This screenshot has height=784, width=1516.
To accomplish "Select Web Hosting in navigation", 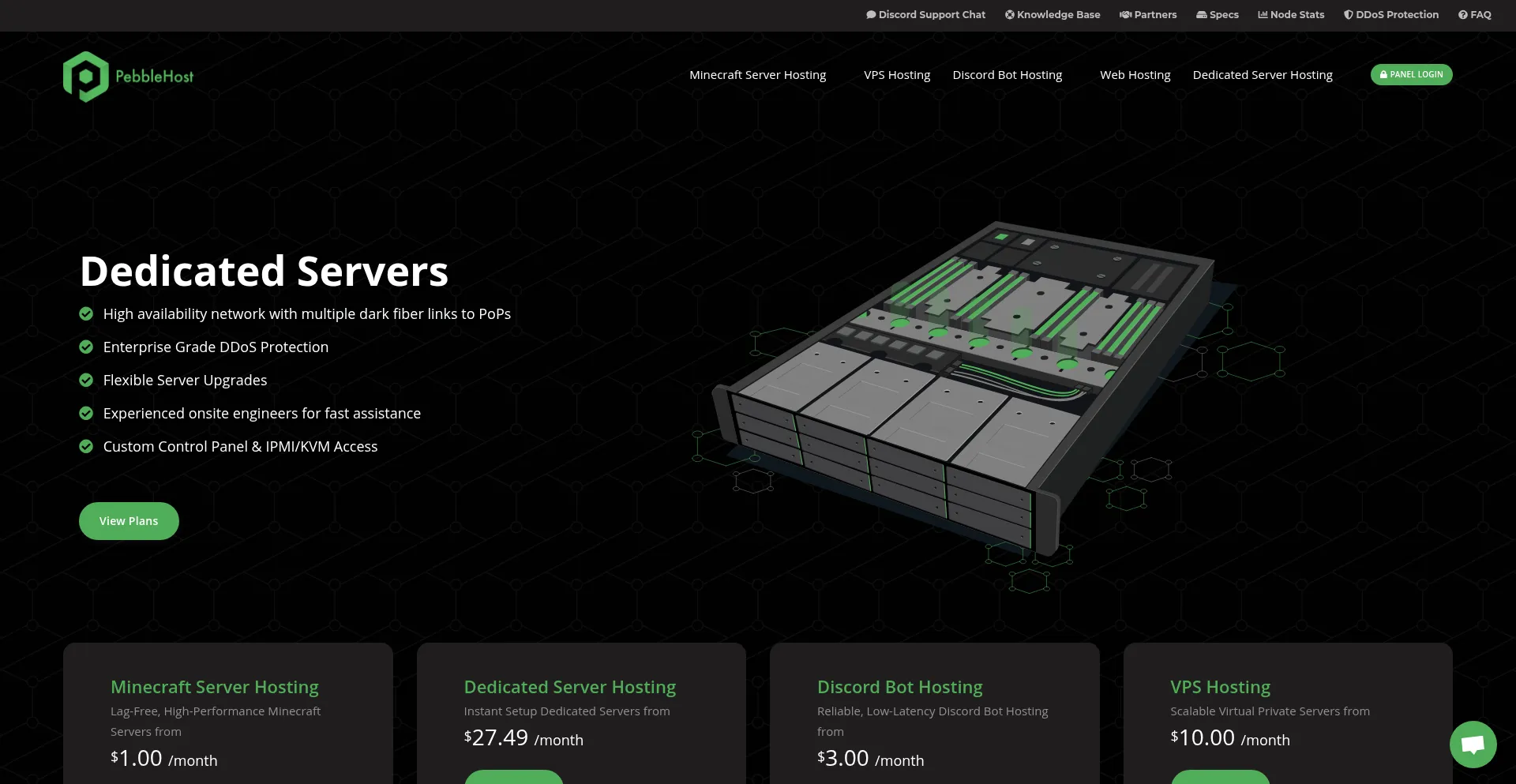I will 1135,75.
